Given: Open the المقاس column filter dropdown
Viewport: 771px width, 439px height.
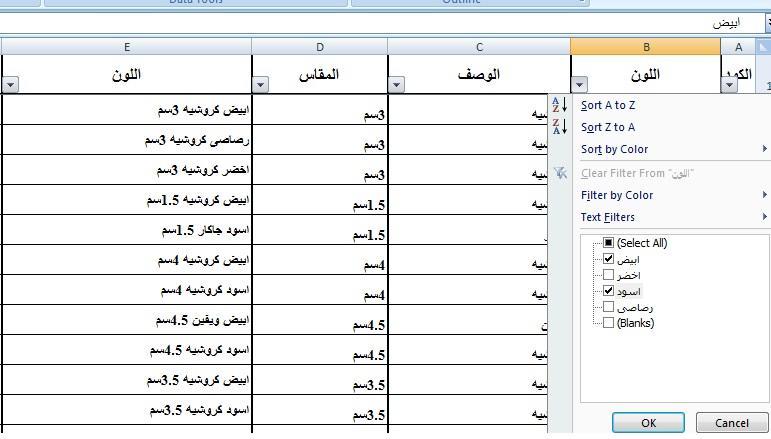Looking at the screenshot, I should 260,85.
